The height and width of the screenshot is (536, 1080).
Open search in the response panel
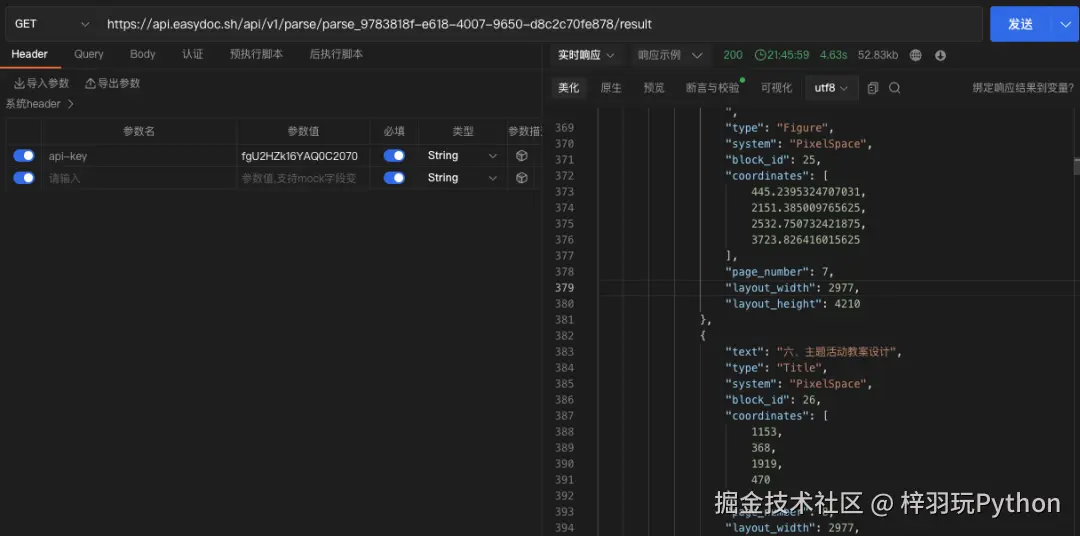(895, 88)
